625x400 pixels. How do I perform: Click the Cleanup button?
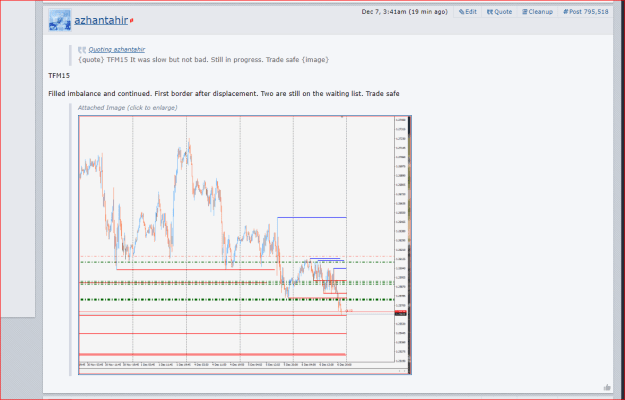pyautogui.click(x=537, y=12)
